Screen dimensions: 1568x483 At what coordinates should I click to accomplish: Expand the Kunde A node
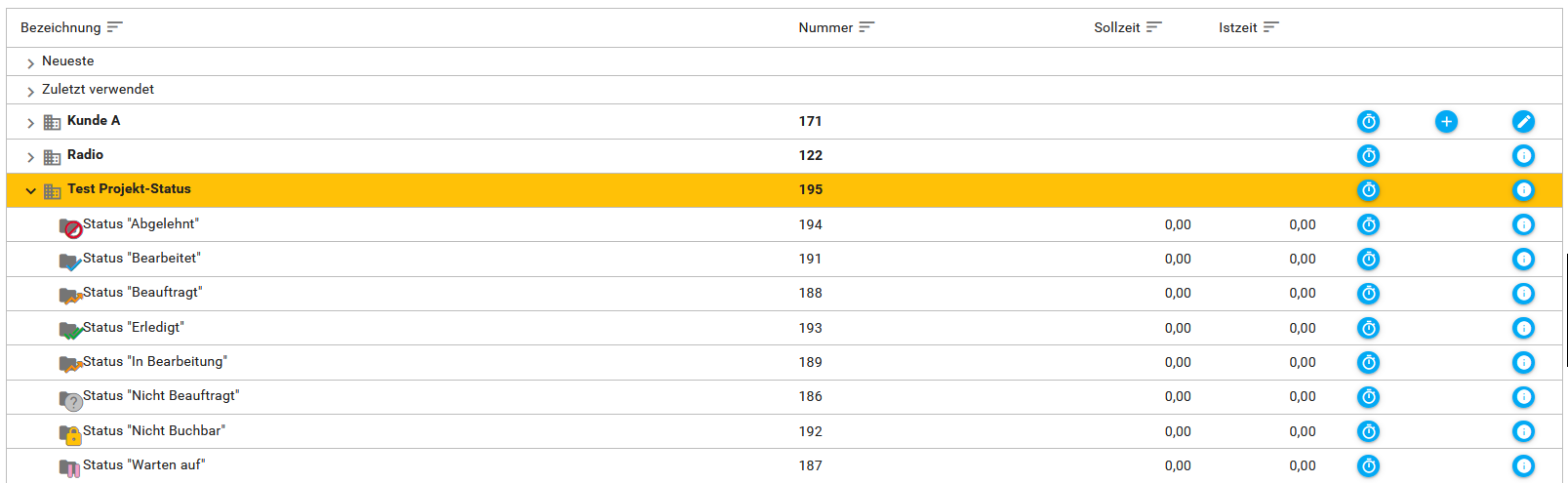31,123
